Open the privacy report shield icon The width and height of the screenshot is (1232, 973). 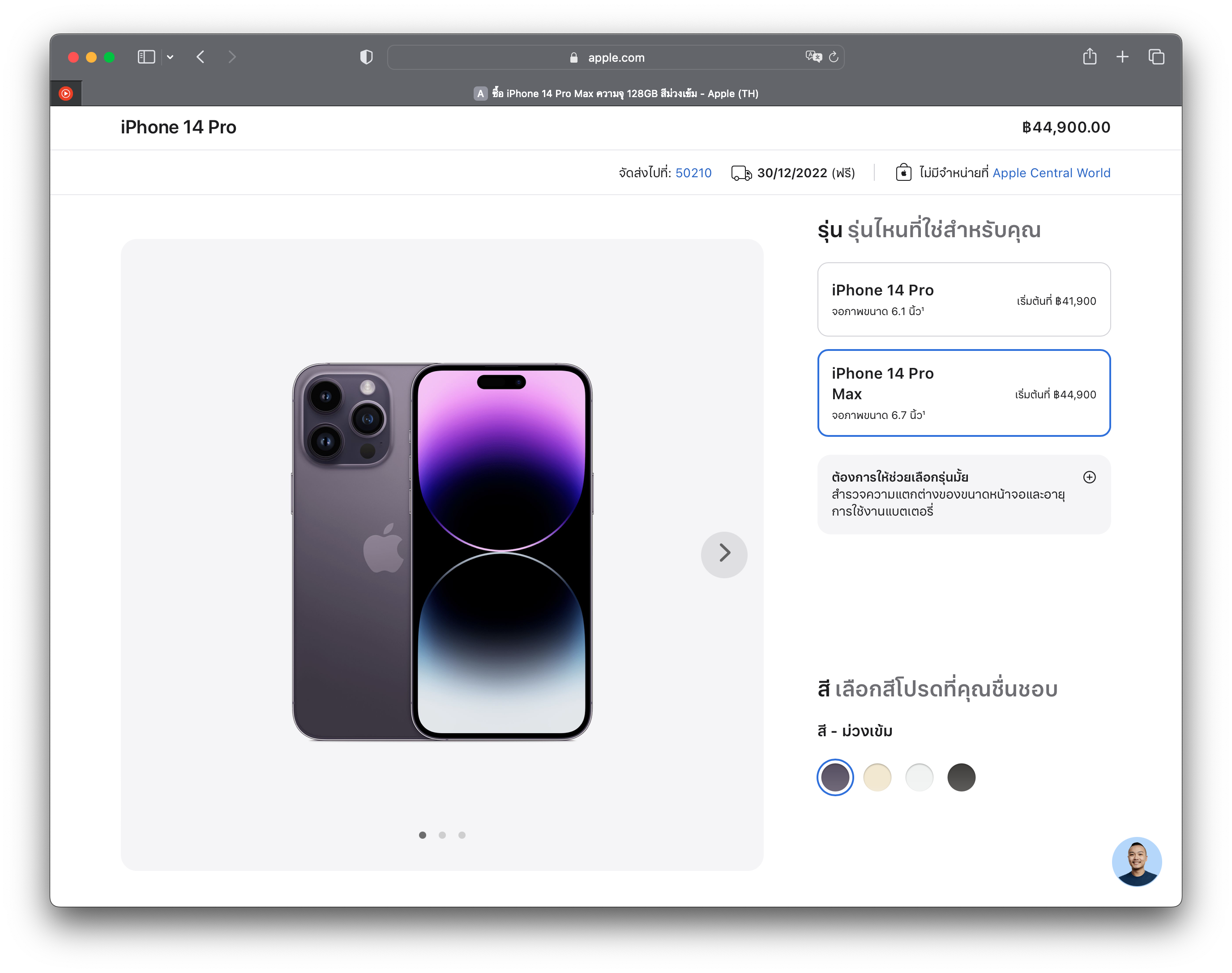click(x=366, y=57)
